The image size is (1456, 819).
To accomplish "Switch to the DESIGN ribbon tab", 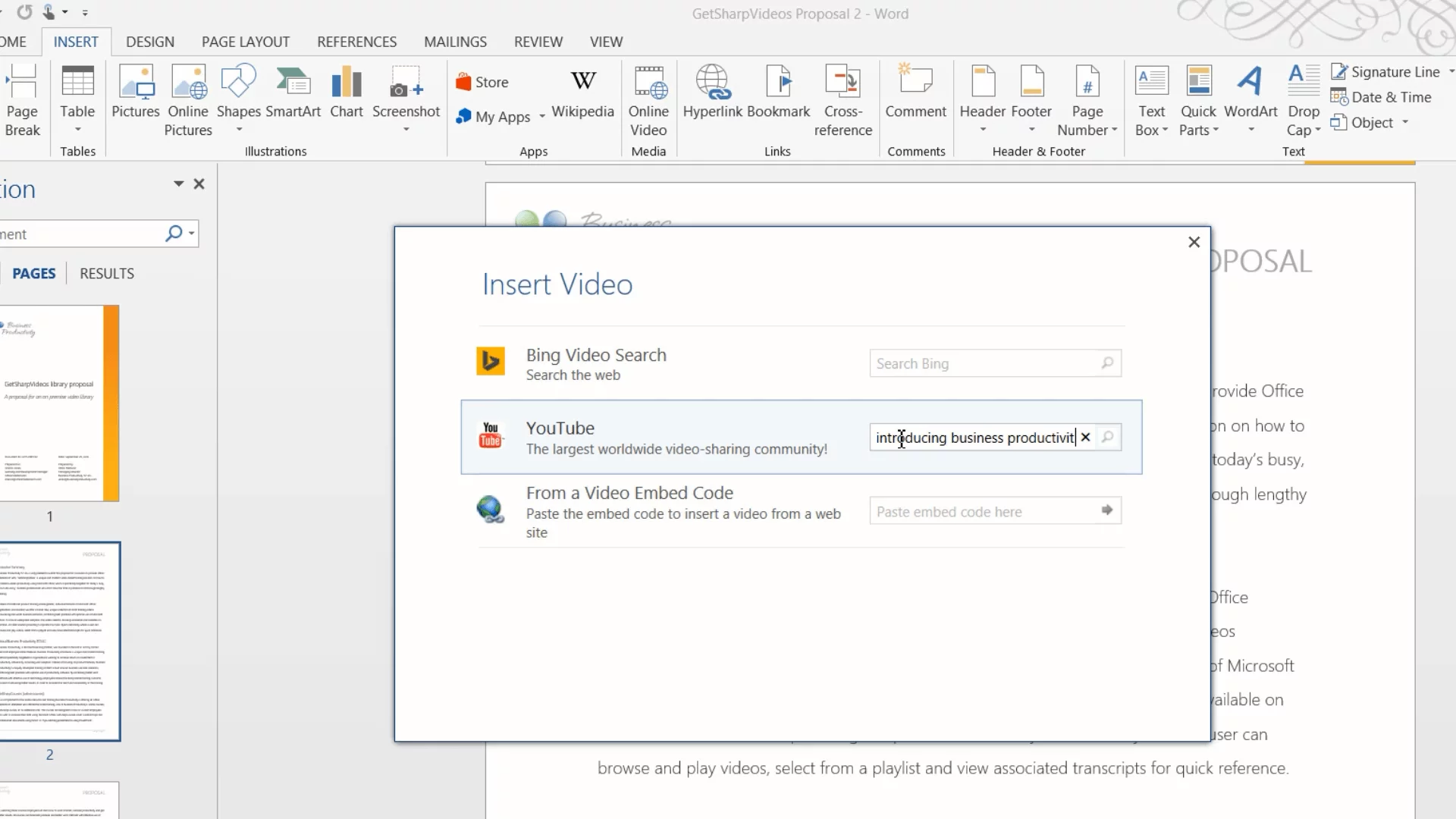I will point(149,42).
